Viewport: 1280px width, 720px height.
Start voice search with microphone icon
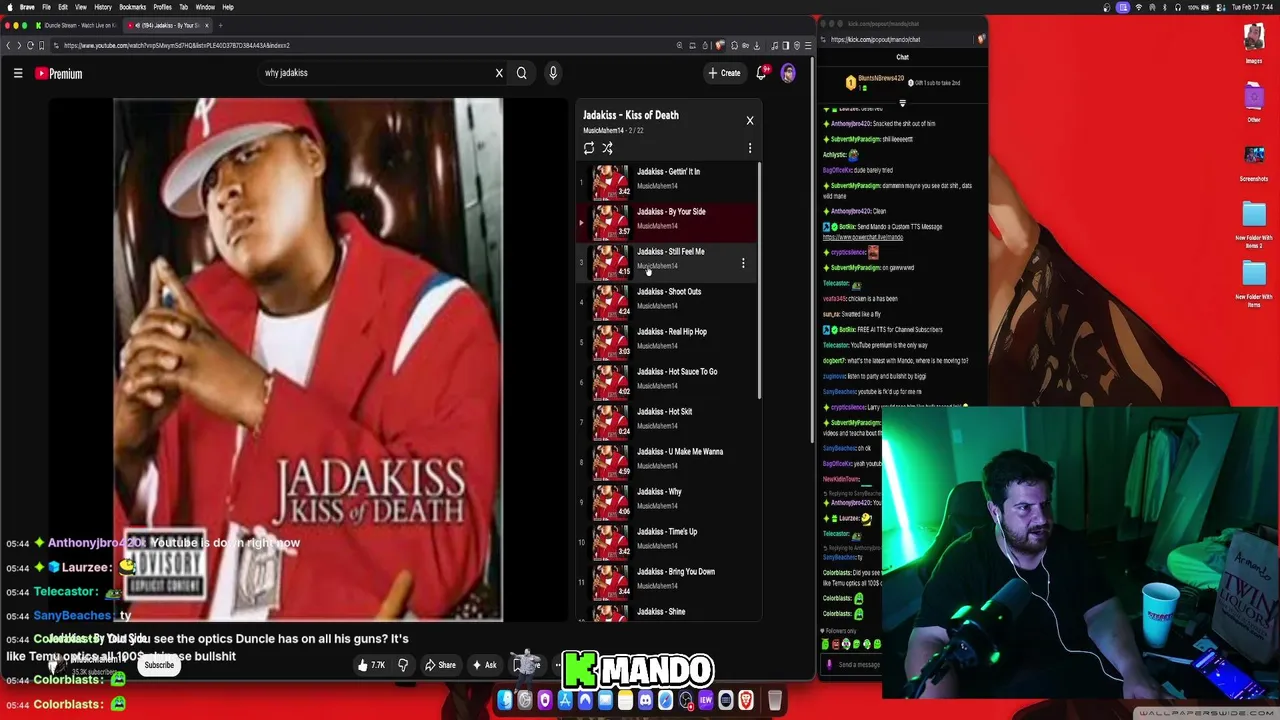[x=552, y=73]
